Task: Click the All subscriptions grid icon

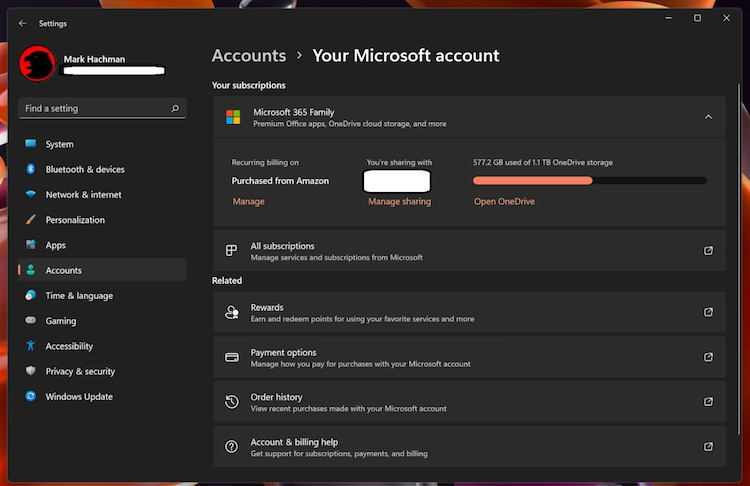Action: [x=231, y=251]
